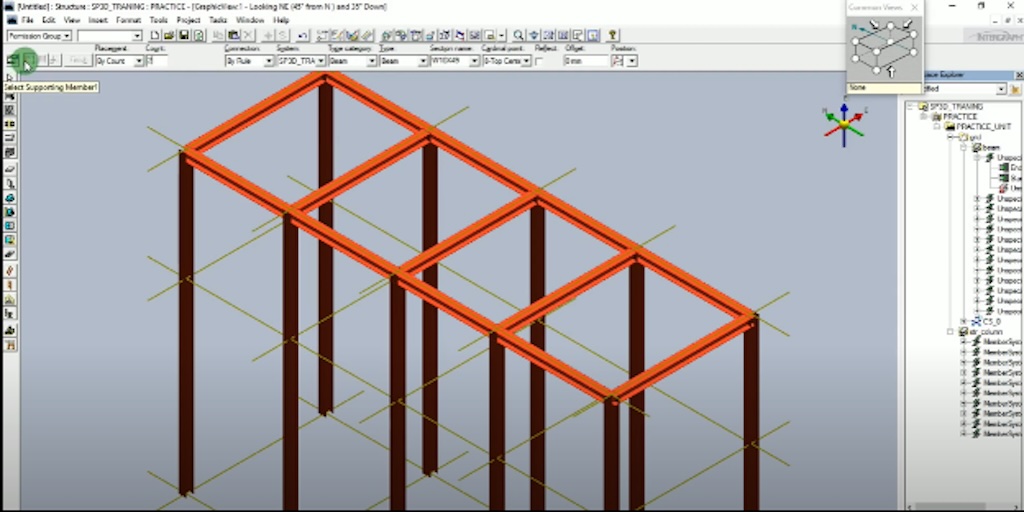Click the coordinate axis triad in view
The height and width of the screenshot is (512, 1024).
pyautogui.click(x=844, y=123)
